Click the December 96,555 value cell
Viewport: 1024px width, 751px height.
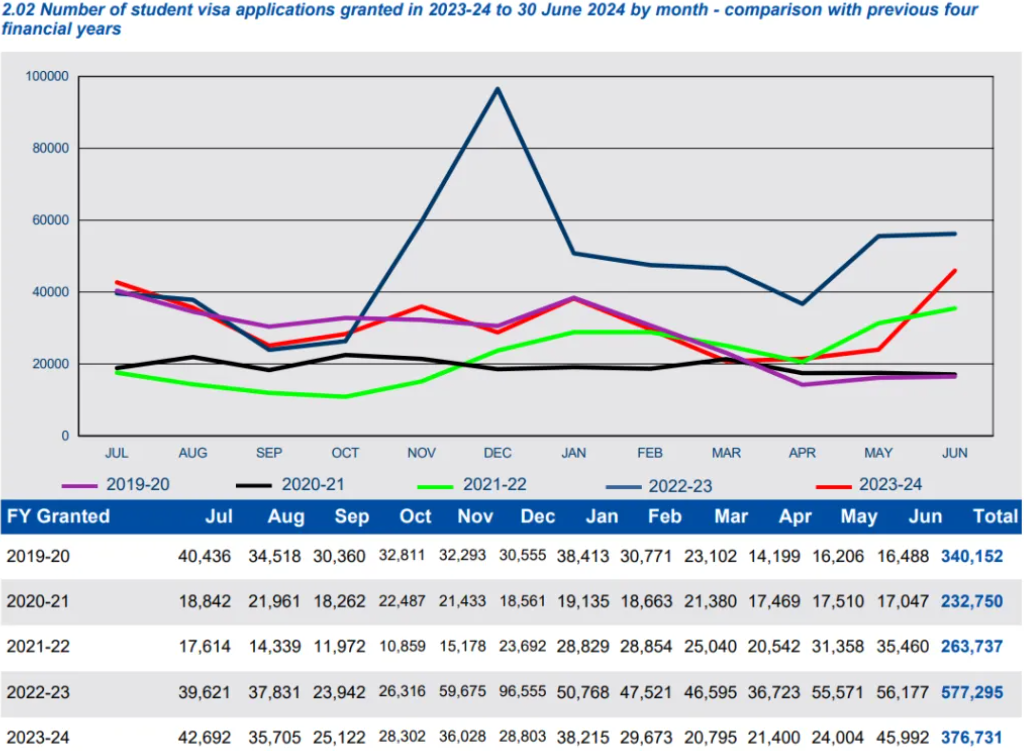(522, 692)
